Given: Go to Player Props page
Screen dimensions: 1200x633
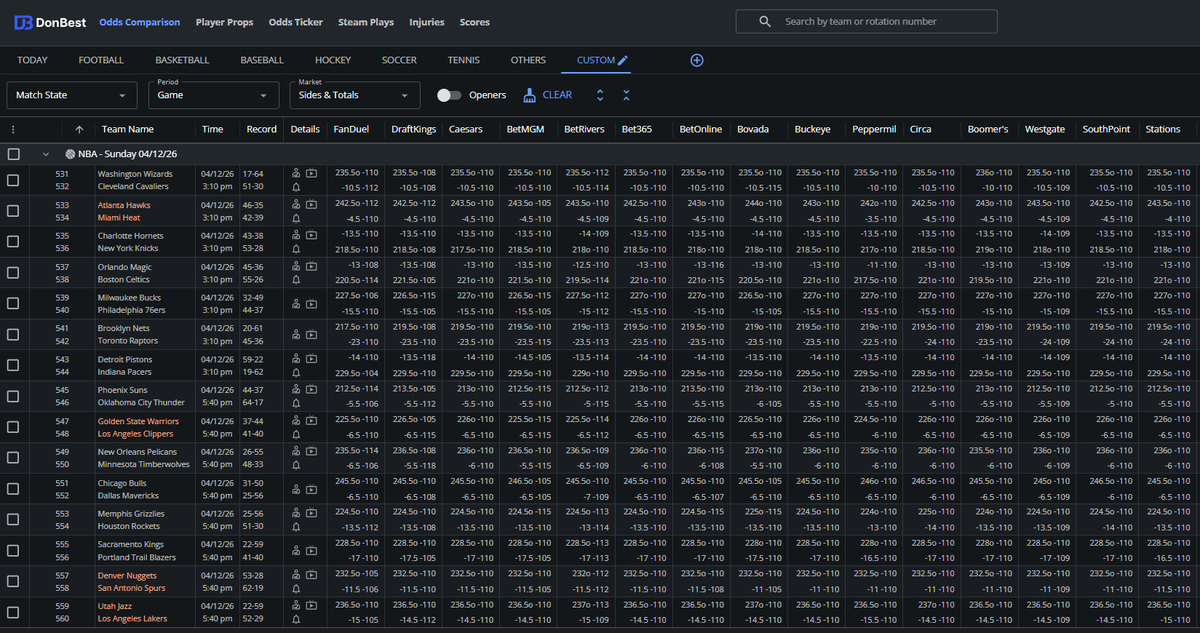Looking at the screenshot, I should (225, 22).
